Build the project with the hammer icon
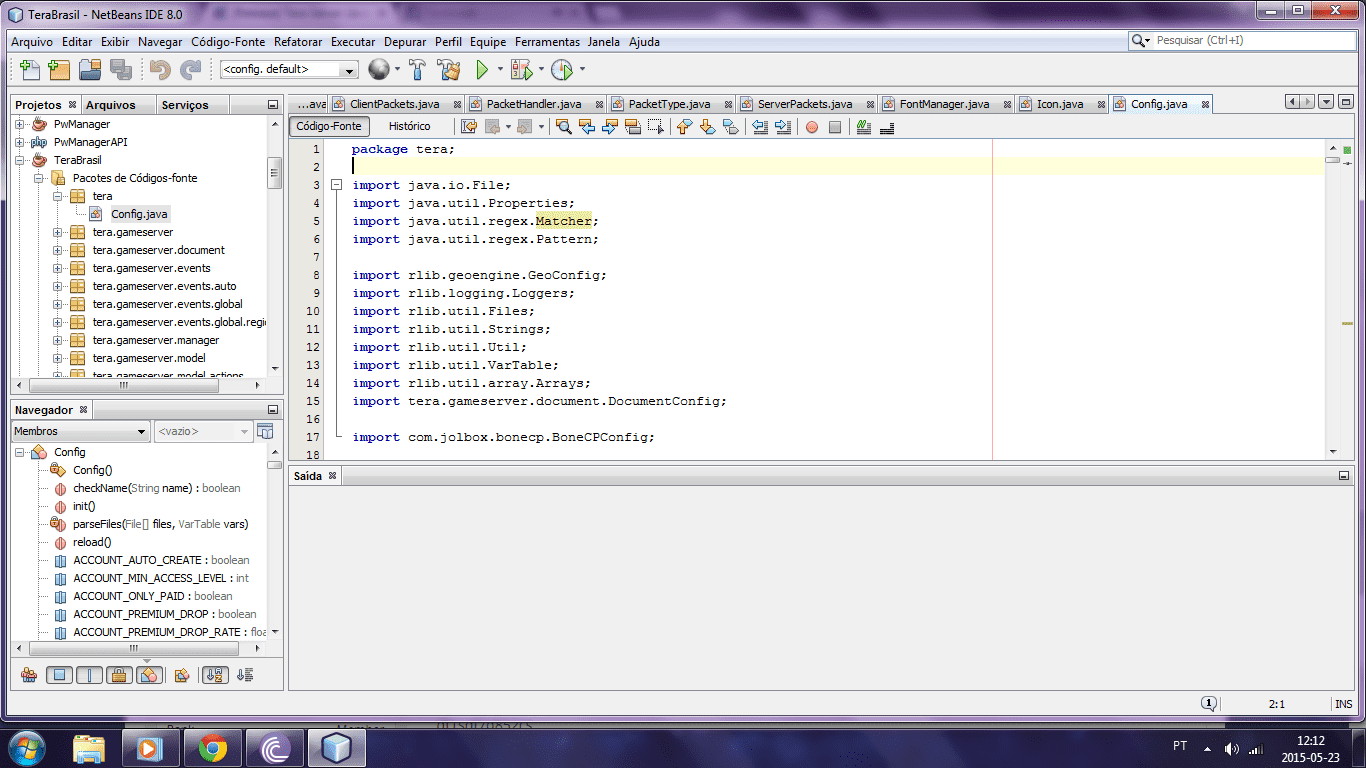Image resolution: width=1366 pixels, height=768 pixels. [418, 70]
